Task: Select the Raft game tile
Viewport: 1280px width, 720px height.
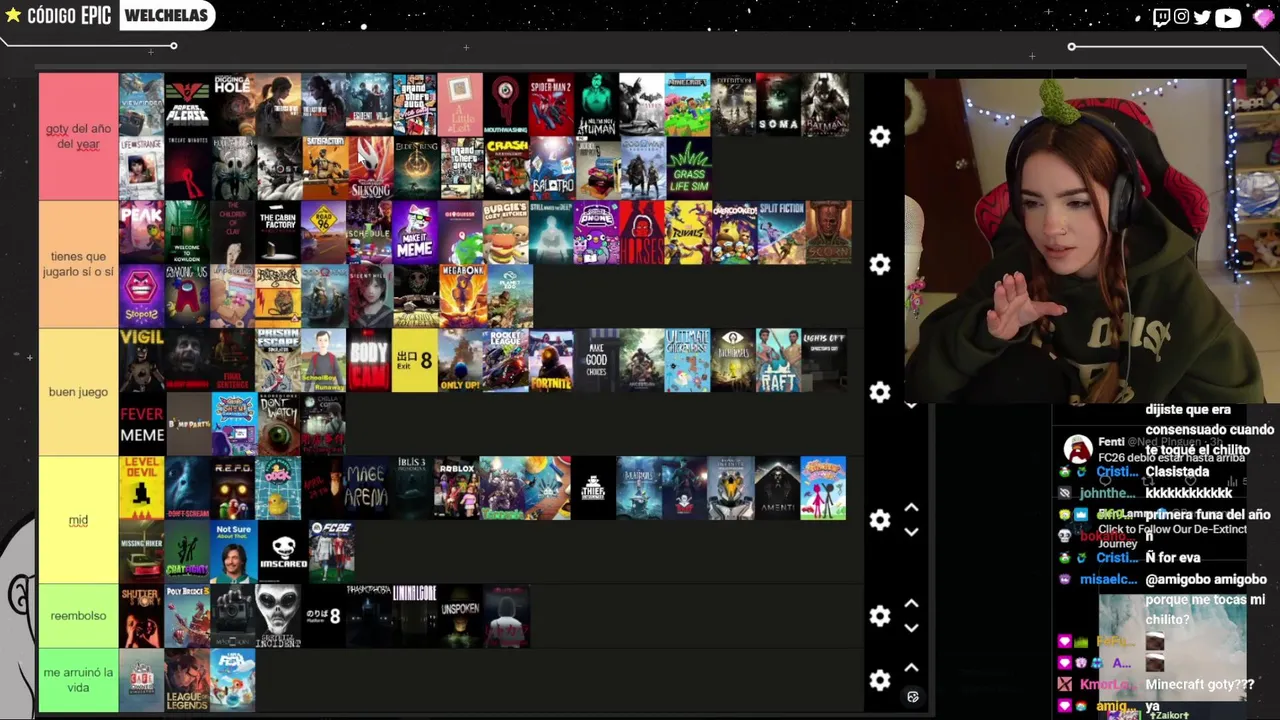Action: pyautogui.click(x=778, y=360)
